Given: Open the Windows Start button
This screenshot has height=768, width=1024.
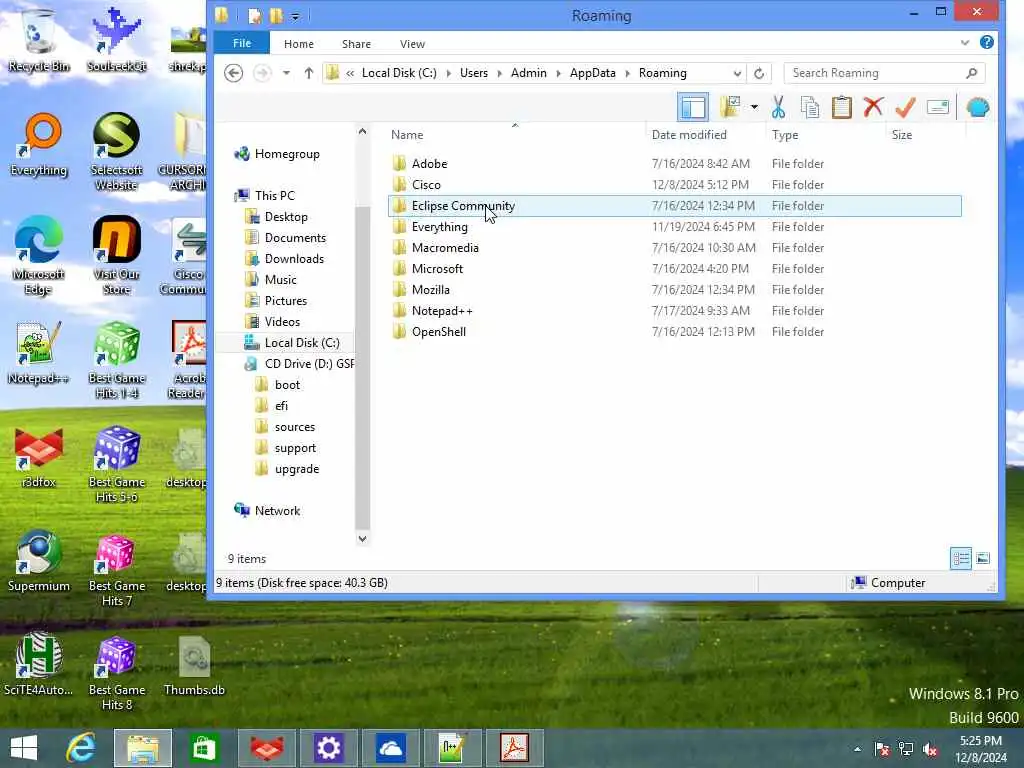Looking at the screenshot, I should click(x=24, y=748).
